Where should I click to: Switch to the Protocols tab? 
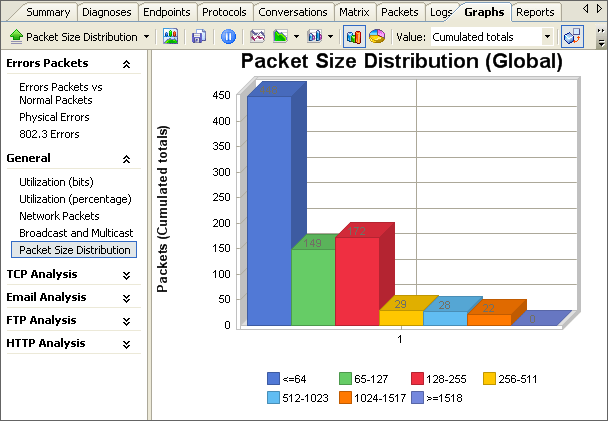[224, 12]
